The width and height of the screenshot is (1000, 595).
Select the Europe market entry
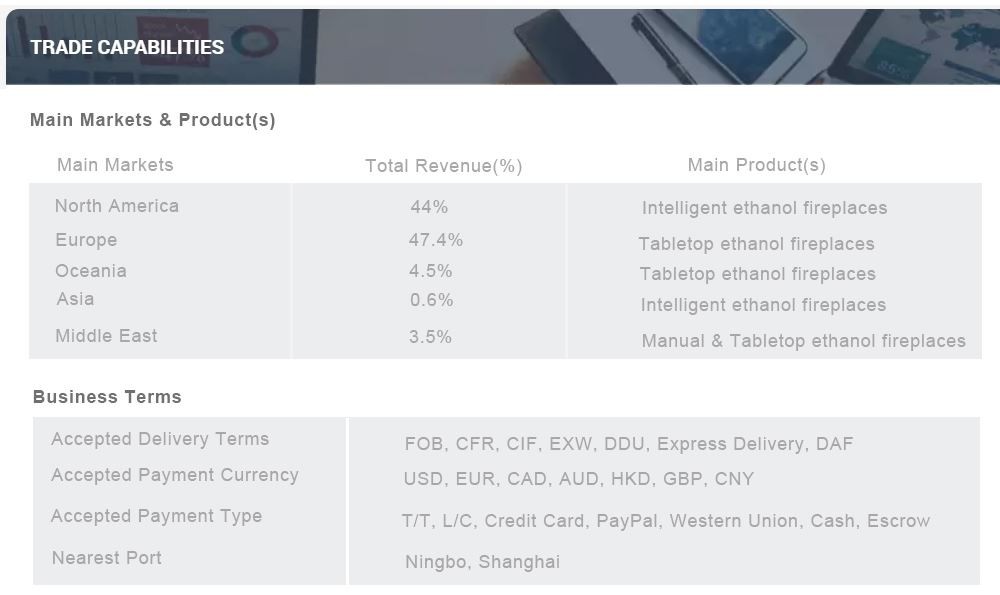click(x=86, y=240)
